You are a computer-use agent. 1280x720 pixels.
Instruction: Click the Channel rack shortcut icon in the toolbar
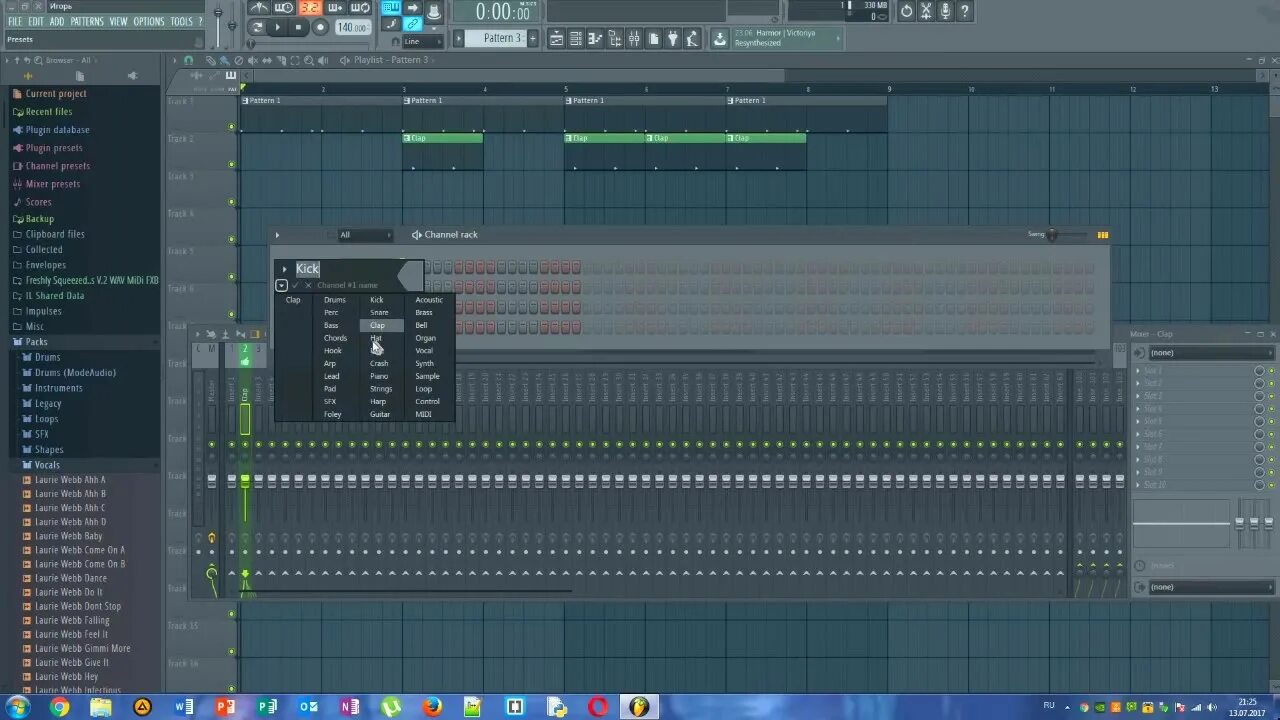click(577, 38)
